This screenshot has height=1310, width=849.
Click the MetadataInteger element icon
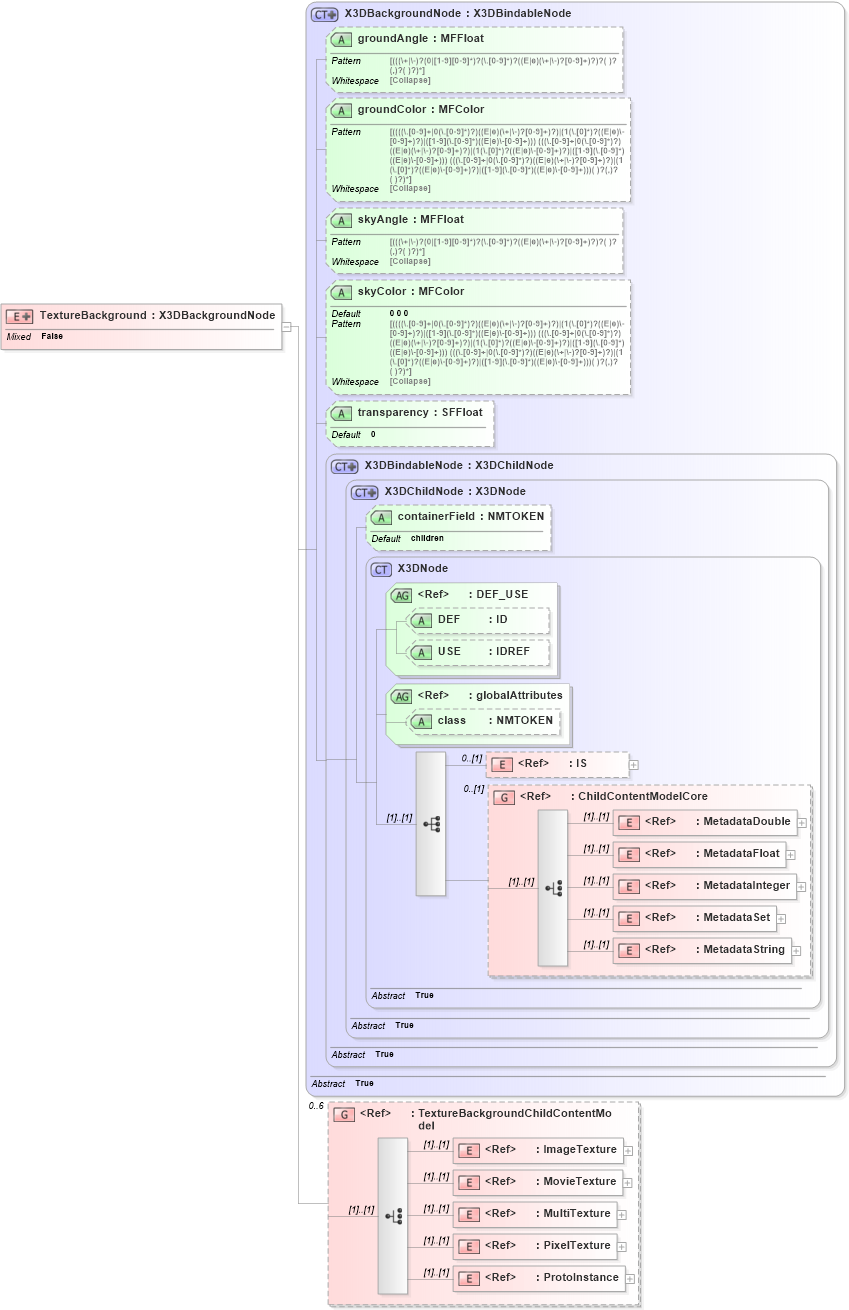(629, 887)
